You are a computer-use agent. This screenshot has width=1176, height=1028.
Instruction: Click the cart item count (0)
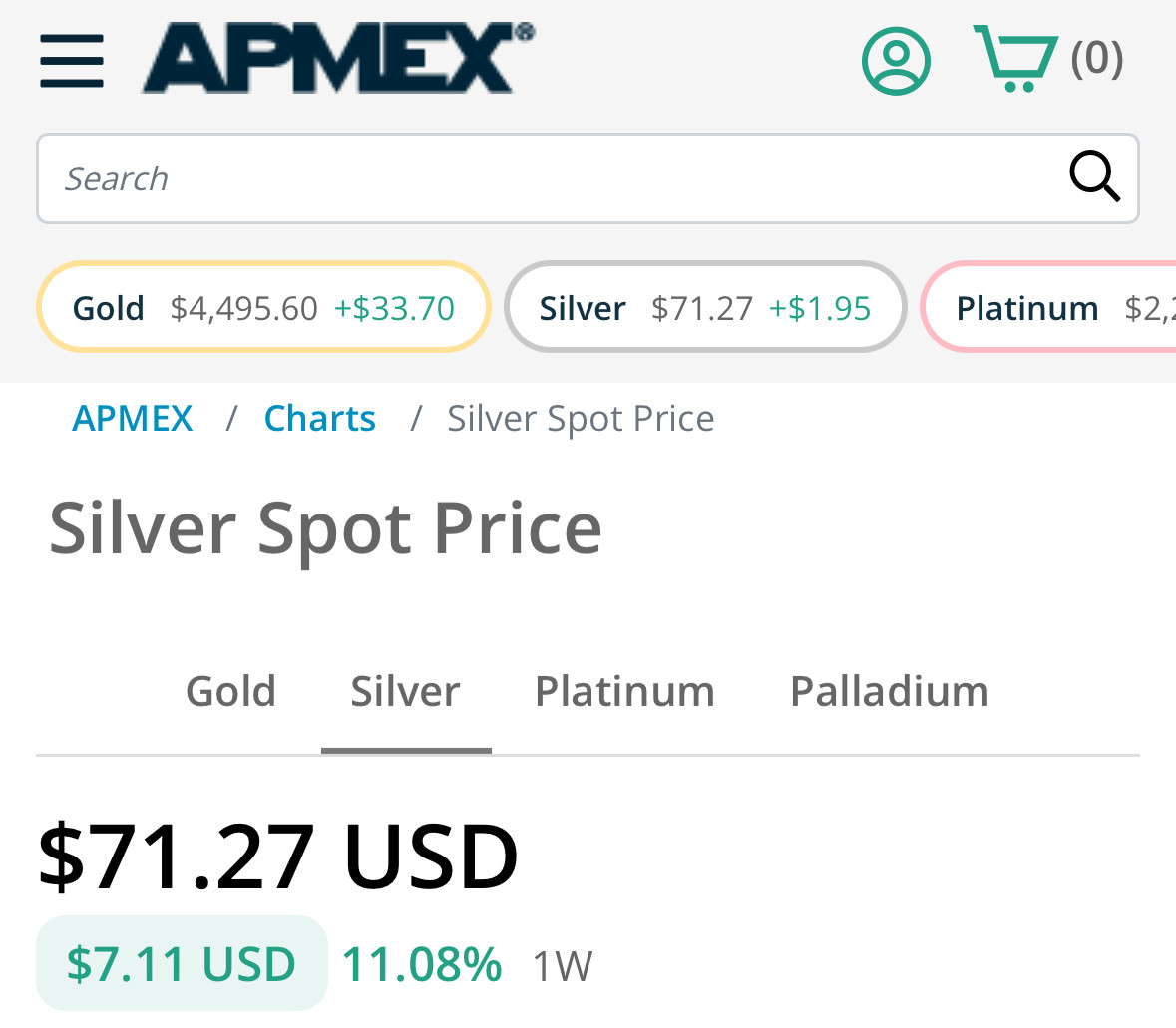(1096, 58)
